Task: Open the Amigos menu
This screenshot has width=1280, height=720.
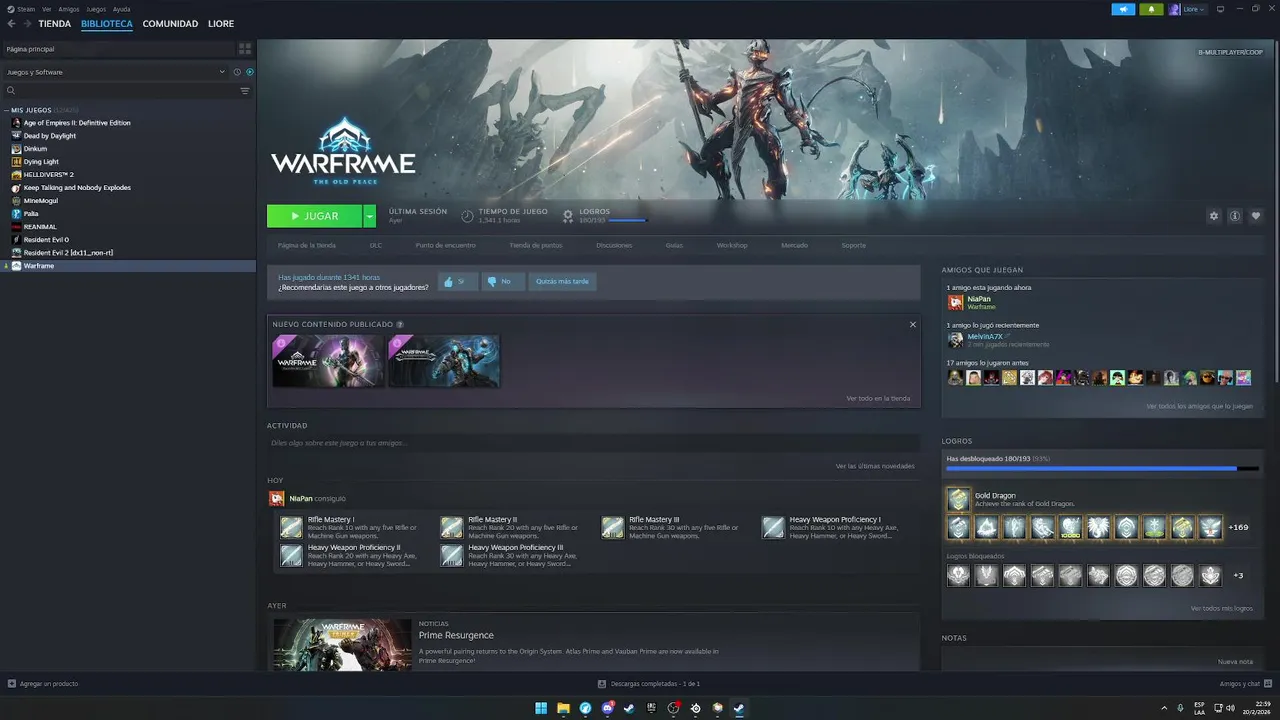Action: coord(69,9)
